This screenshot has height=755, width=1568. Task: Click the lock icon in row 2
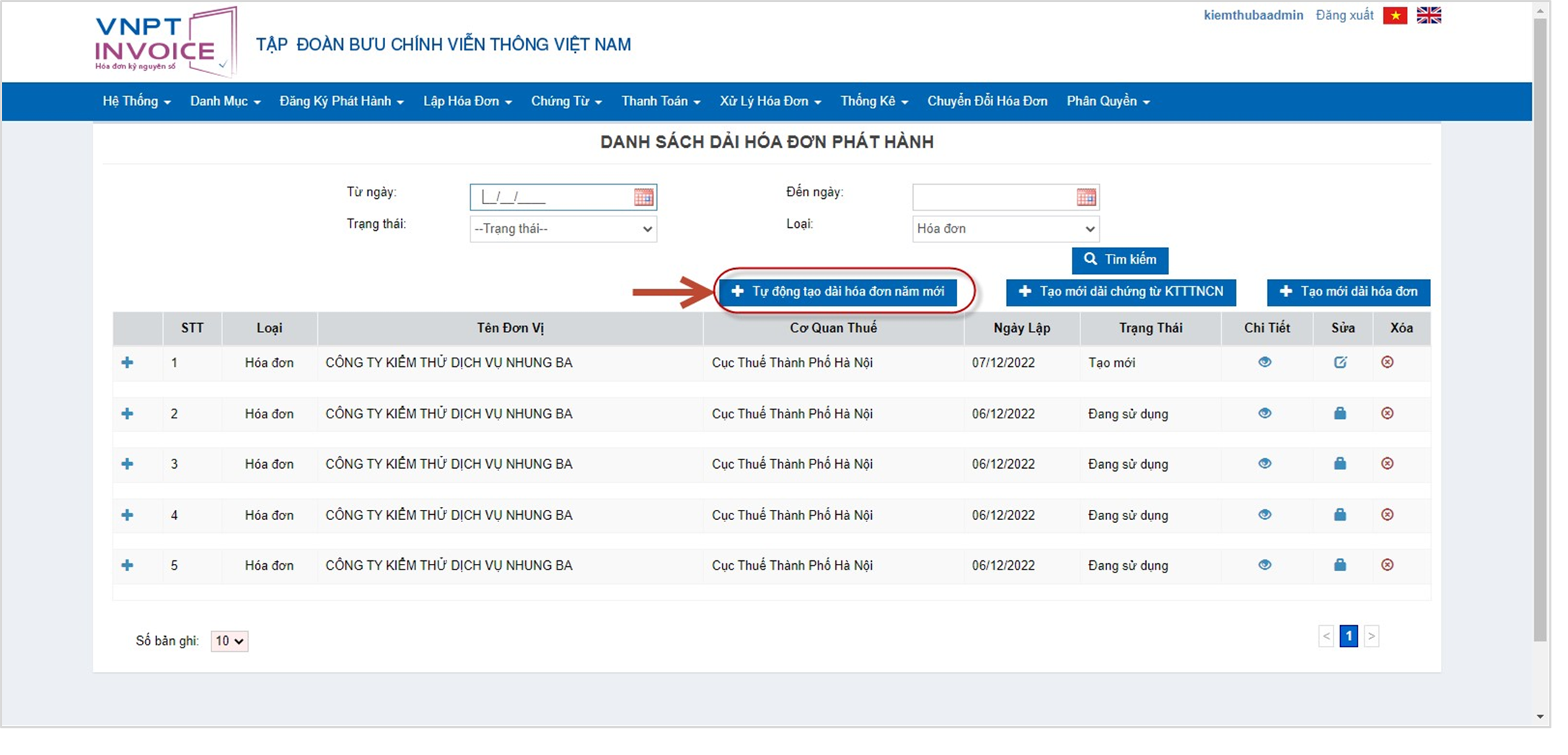click(x=1340, y=413)
